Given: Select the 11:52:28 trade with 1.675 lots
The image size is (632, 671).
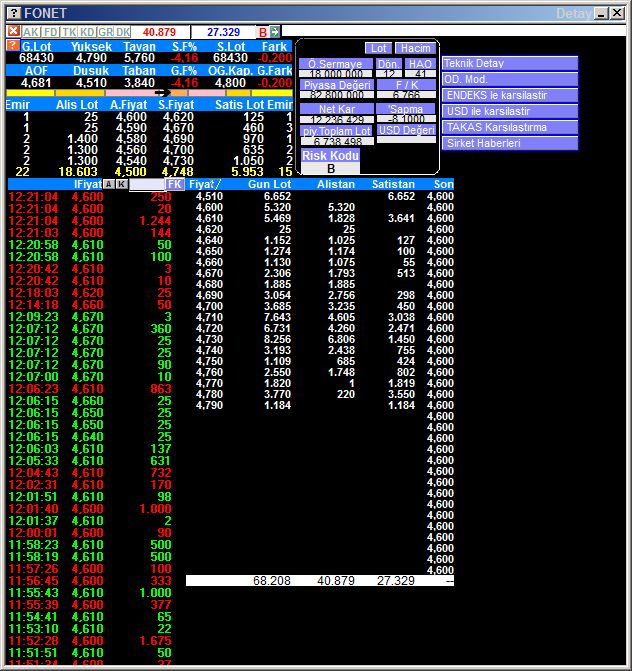Looking at the screenshot, I should coord(90,641).
